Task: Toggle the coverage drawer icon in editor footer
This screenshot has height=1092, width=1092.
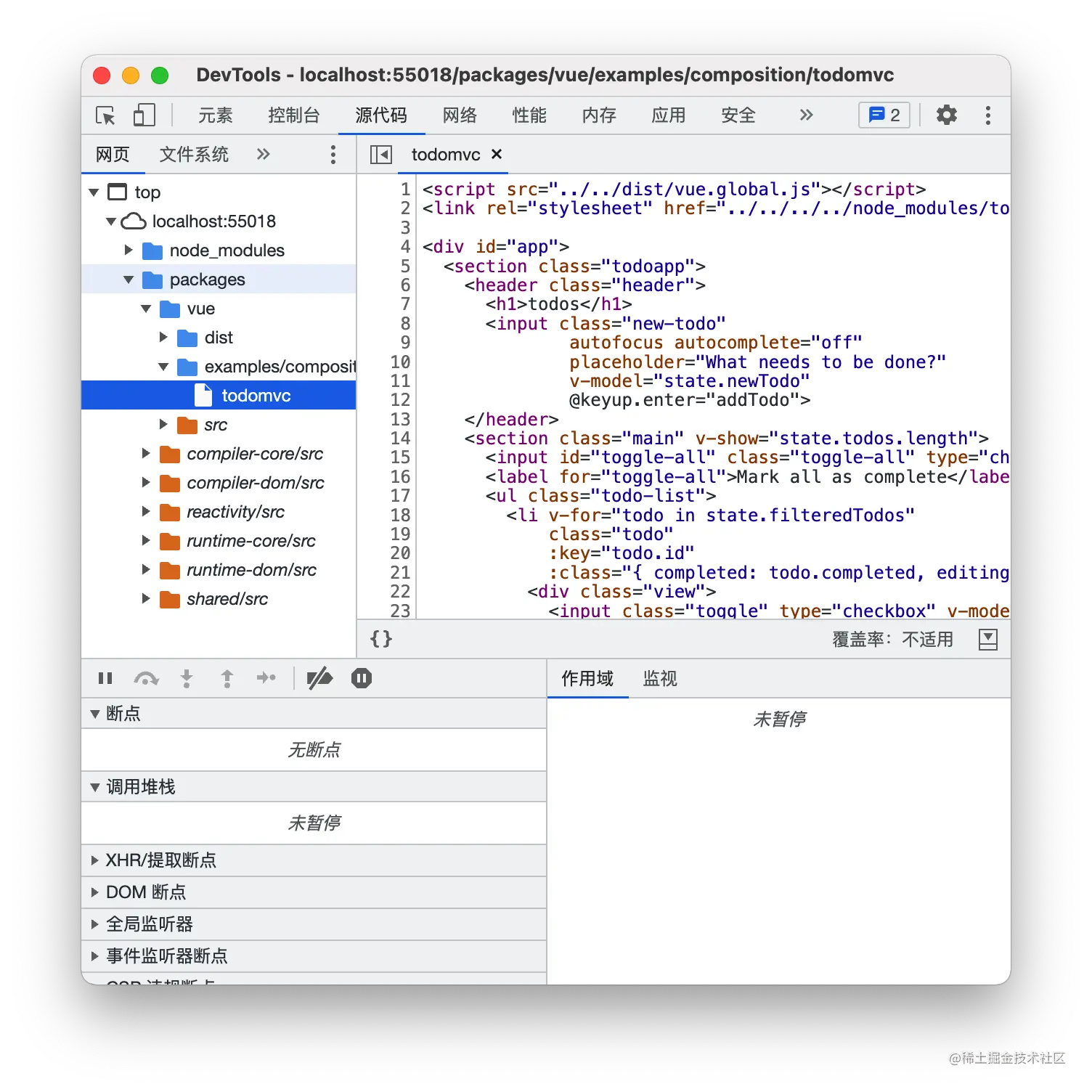Action: pos(988,639)
